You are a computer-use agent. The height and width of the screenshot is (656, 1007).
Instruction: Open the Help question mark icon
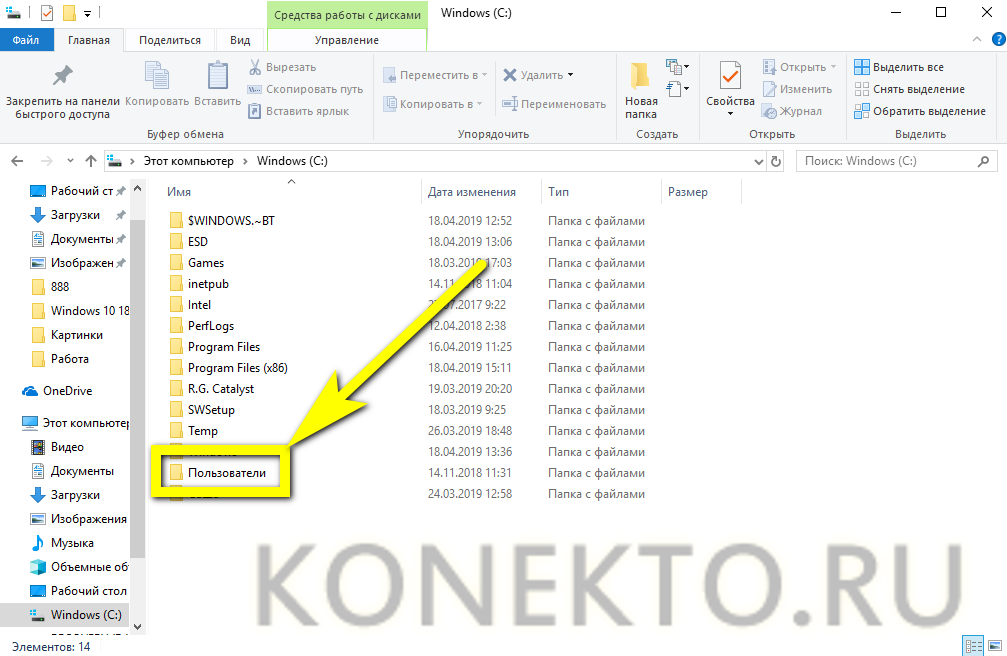click(x=999, y=40)
